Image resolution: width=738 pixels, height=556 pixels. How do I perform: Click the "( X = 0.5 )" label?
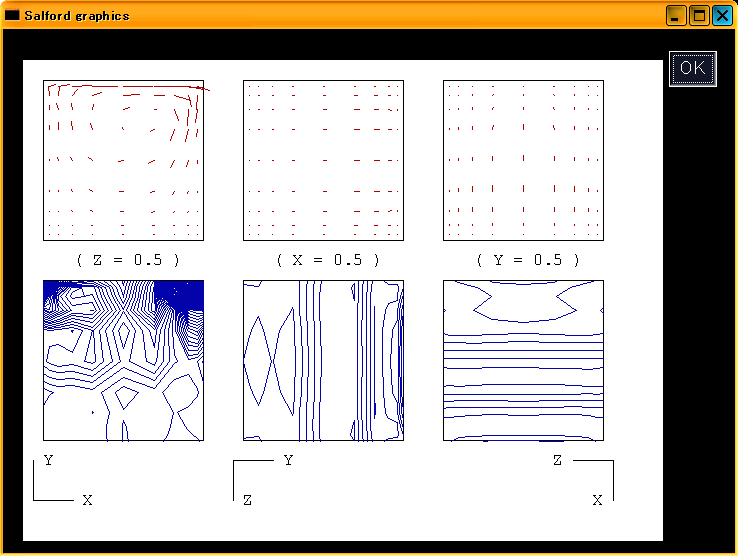[x=328, y=260]
